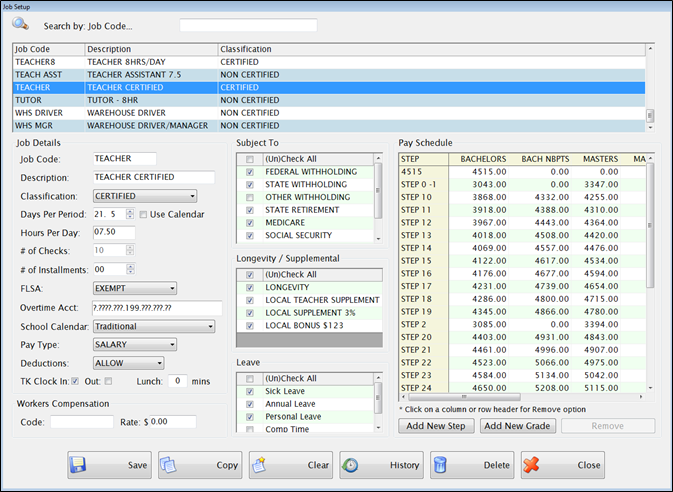The image size is (673, 492).
Task: Click the Lunch minutes field
Action: point(178,381)
